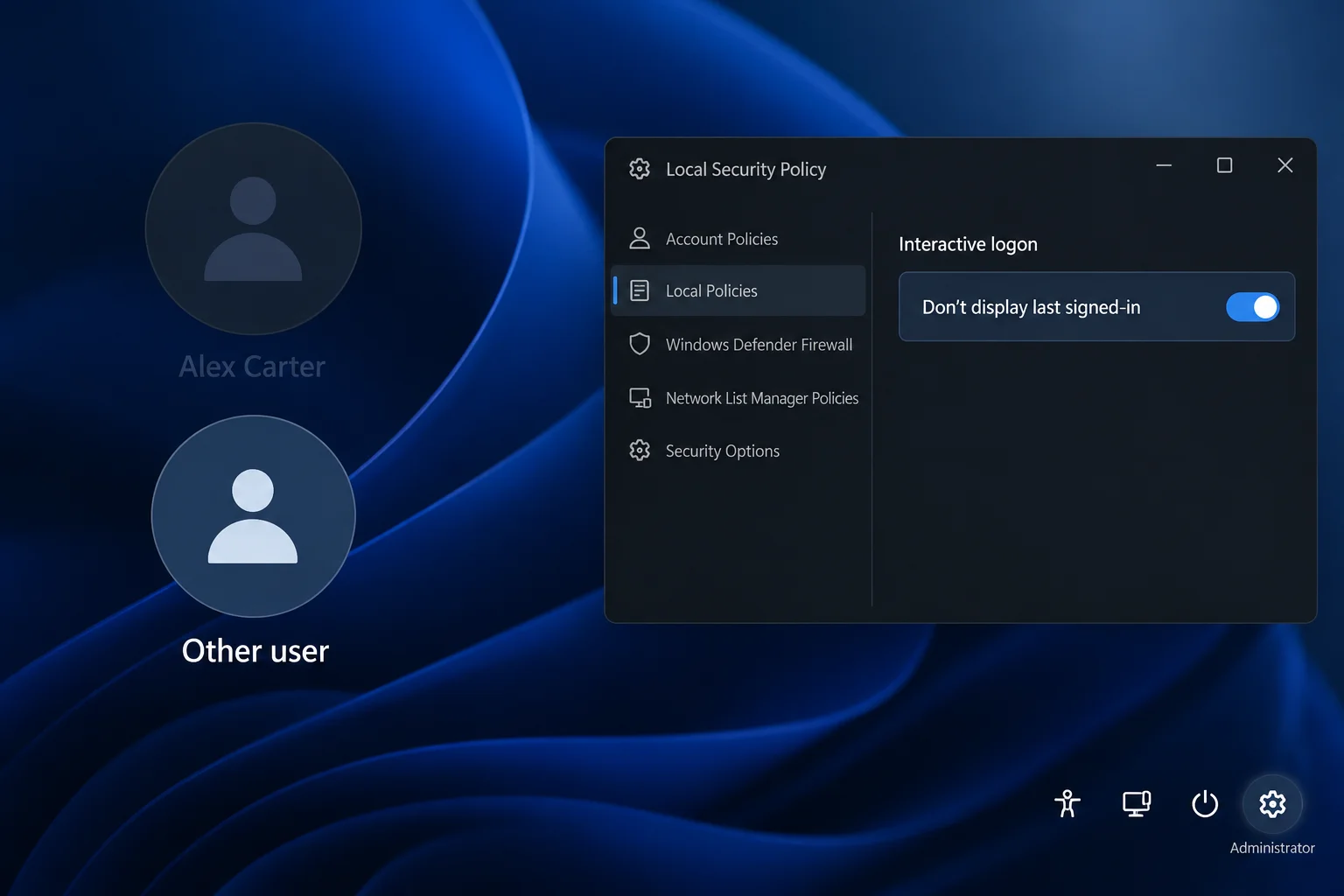Click the Don't display last signed-in text
1344x896 pixels.
click(x=1032, y=307)
